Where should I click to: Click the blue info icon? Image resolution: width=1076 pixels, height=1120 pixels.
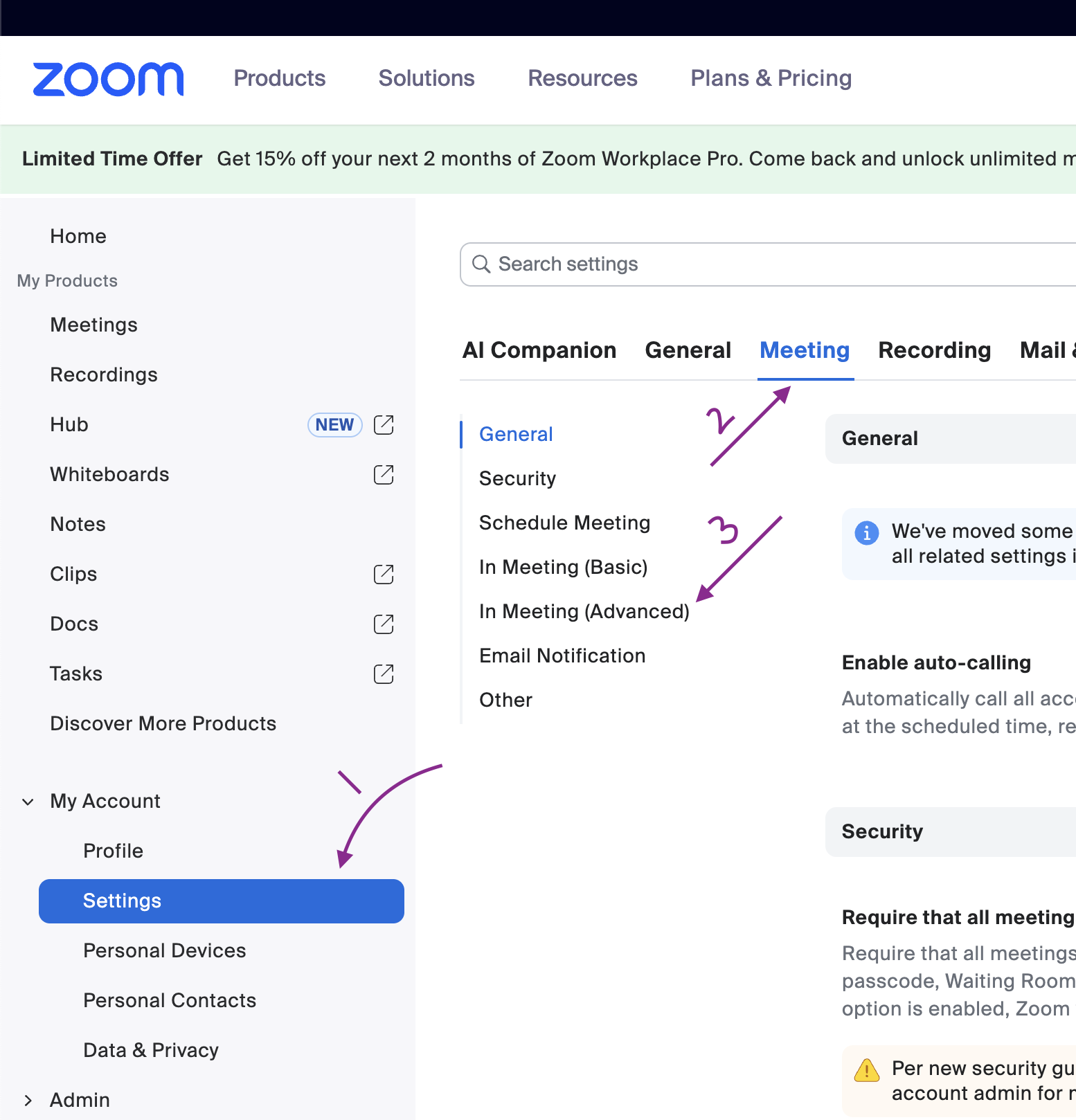[867, 533]
